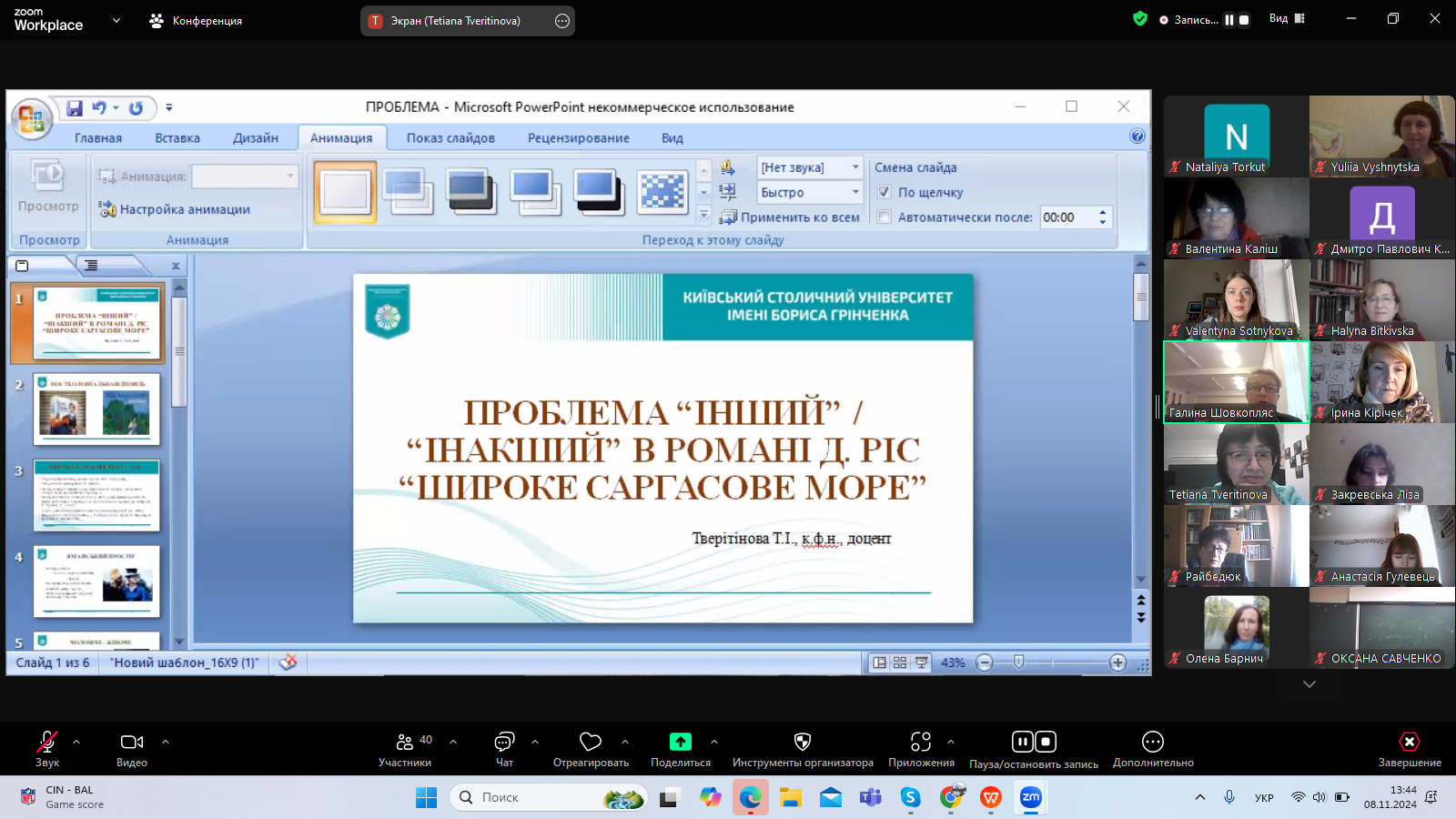Click the PowerPoint zoom level slider
The width and height of the screenshot is (1456, 819).
(1018, 662)
